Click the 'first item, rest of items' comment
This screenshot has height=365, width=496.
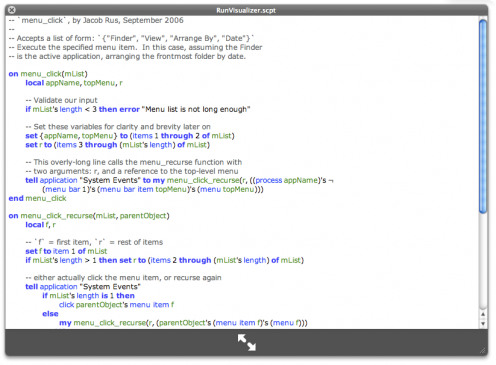tap(94, 242)
